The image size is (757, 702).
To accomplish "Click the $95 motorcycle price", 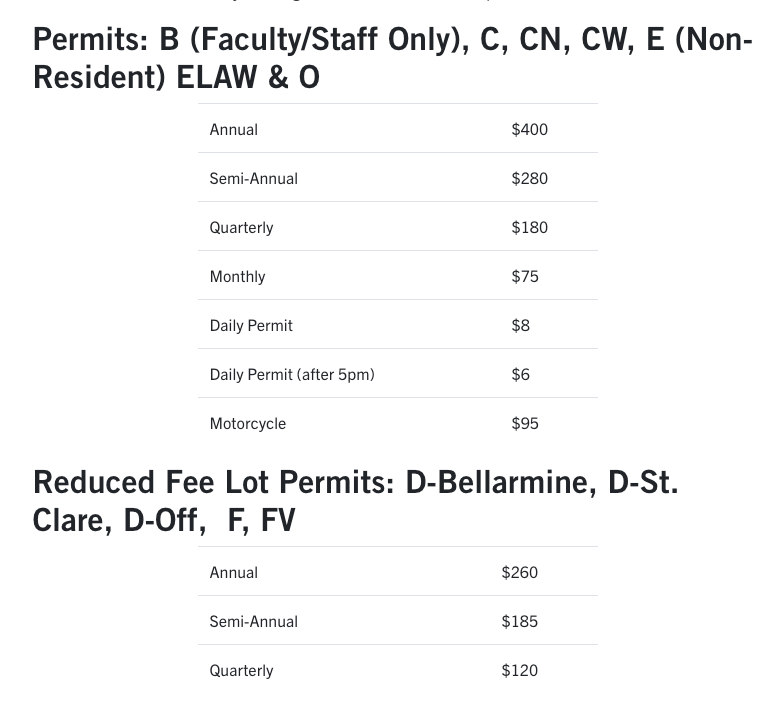I will pyautogui.click(x=524, y=423).
